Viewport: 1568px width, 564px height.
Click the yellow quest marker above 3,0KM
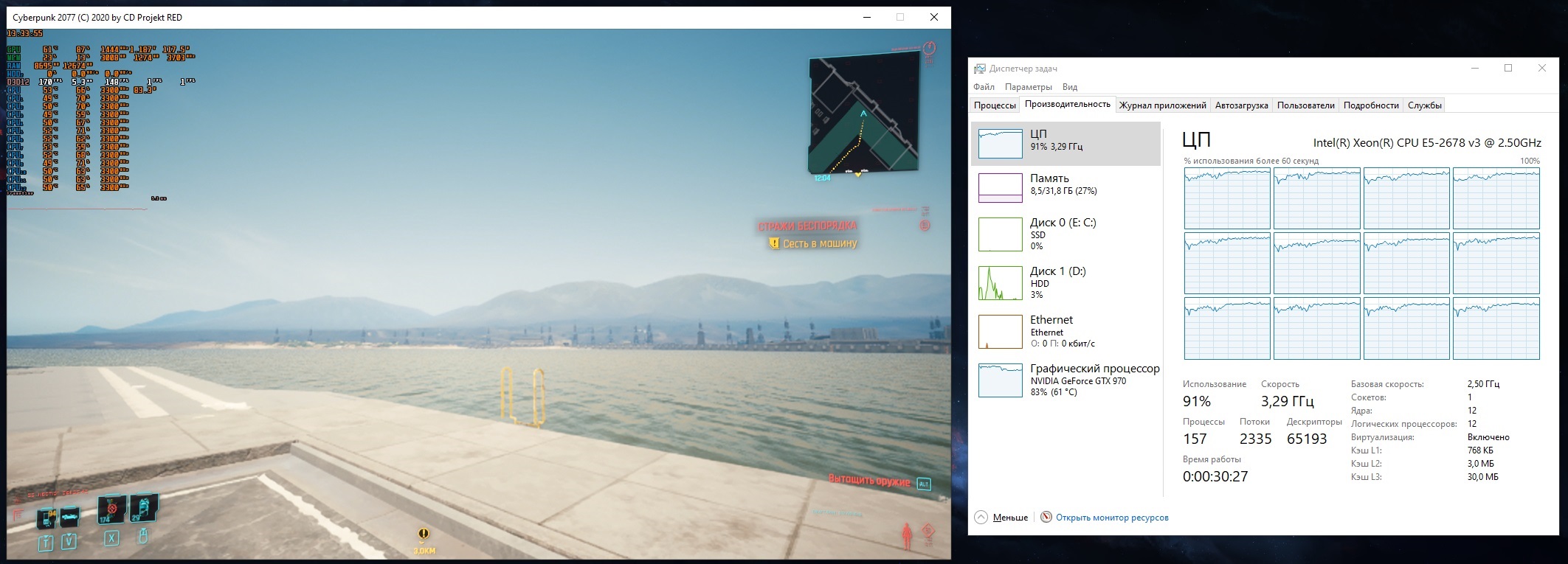(x=424, y=535)
